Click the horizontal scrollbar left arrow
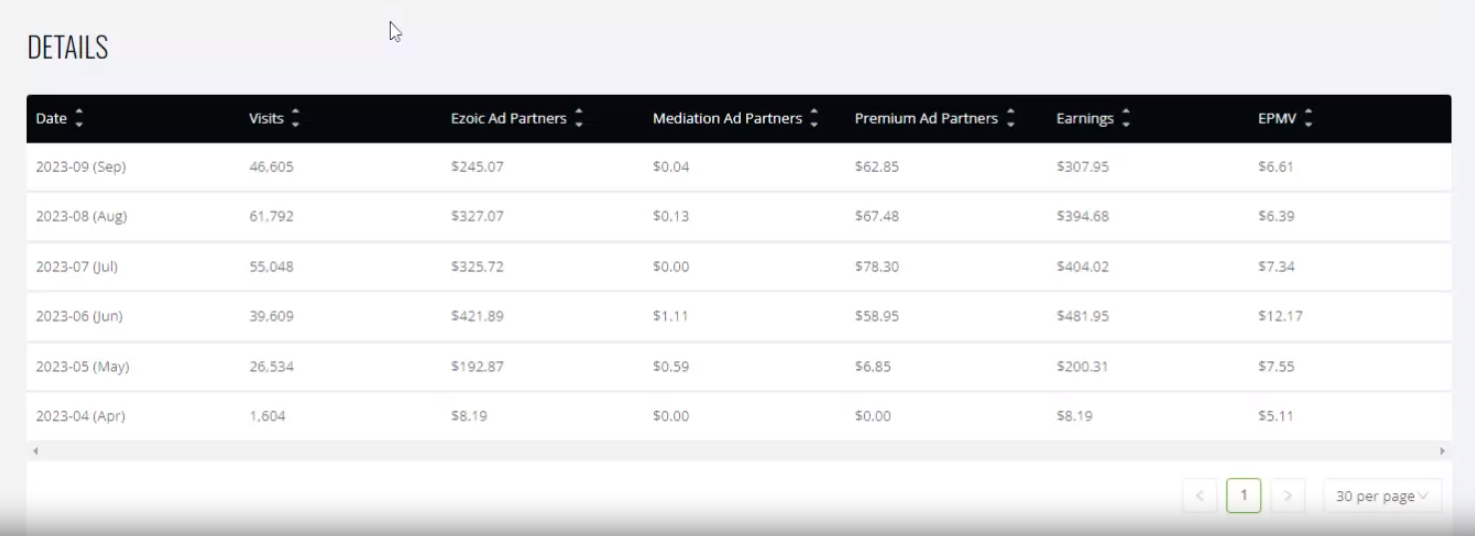This screenshot has width=1475, height=536. (x=36, y=451)
